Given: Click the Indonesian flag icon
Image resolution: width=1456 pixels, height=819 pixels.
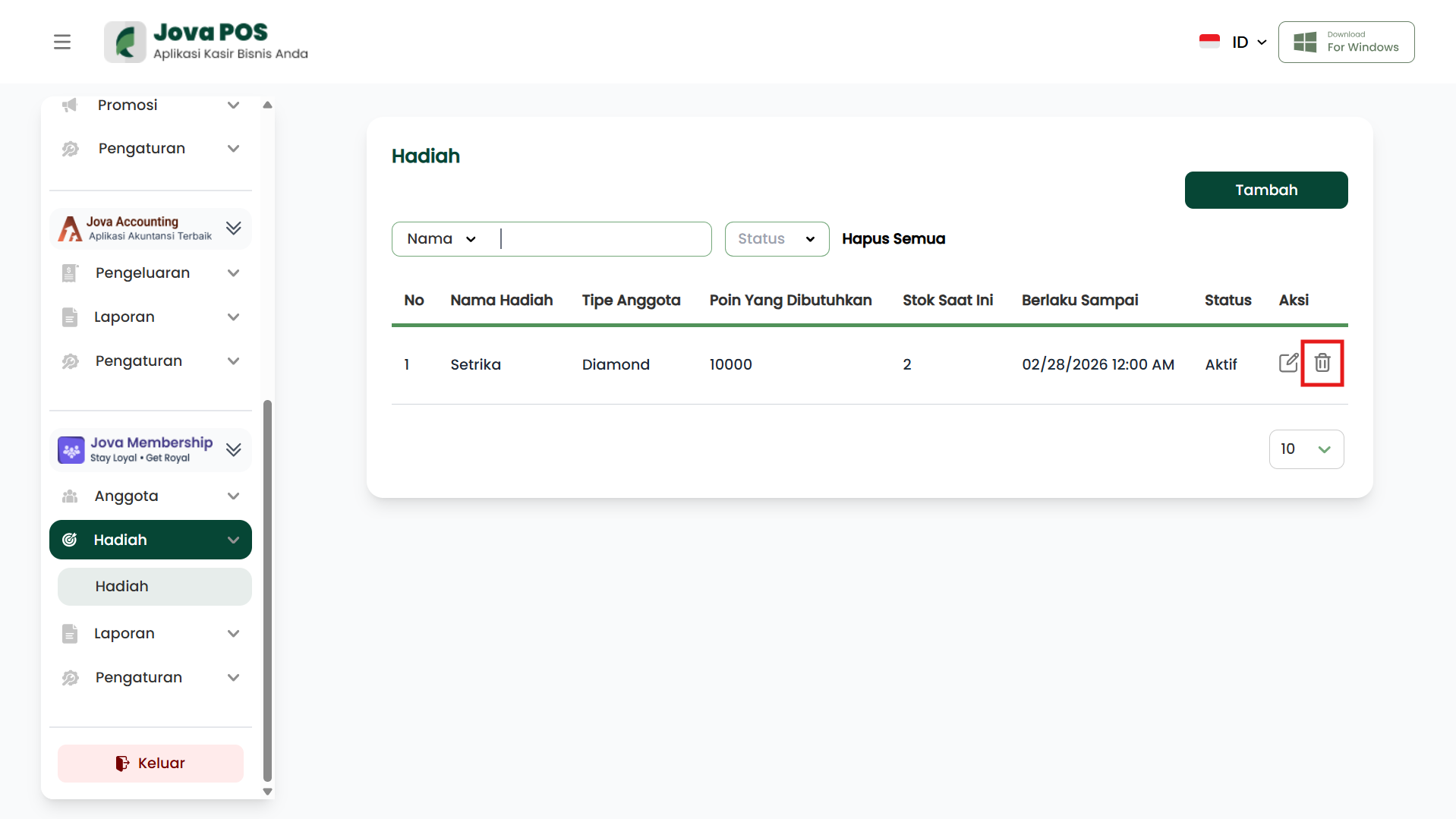Looking at the screenshot, I should pos(1209,42).
